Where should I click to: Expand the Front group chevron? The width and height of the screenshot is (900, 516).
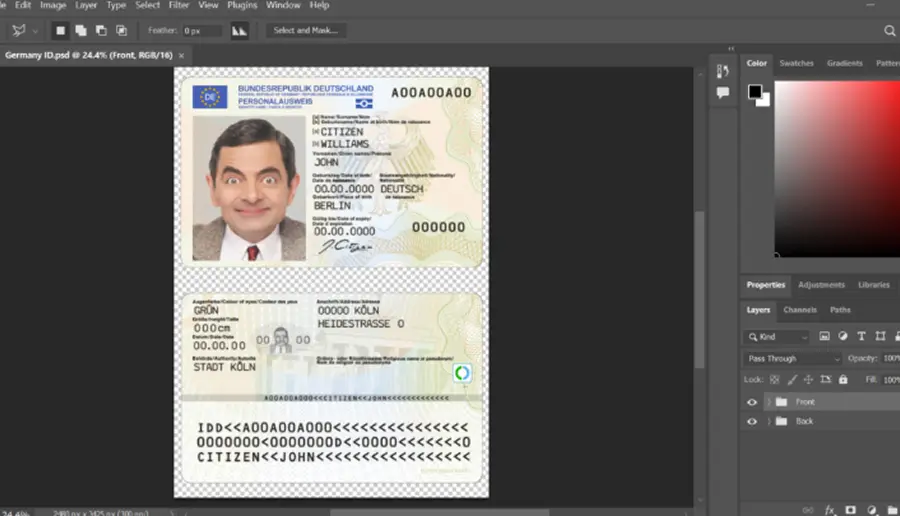click(769, 402)
